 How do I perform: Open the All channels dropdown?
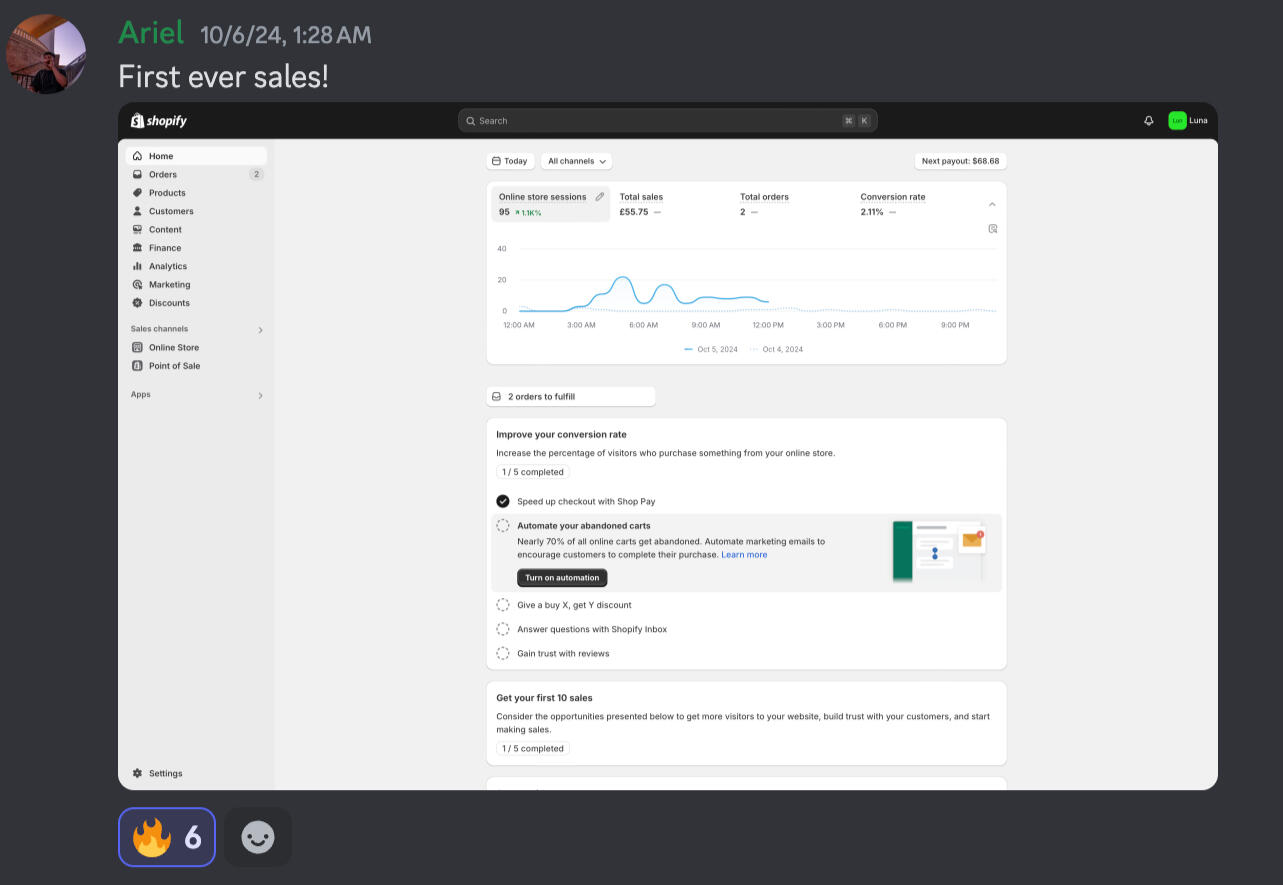(577, 161)
